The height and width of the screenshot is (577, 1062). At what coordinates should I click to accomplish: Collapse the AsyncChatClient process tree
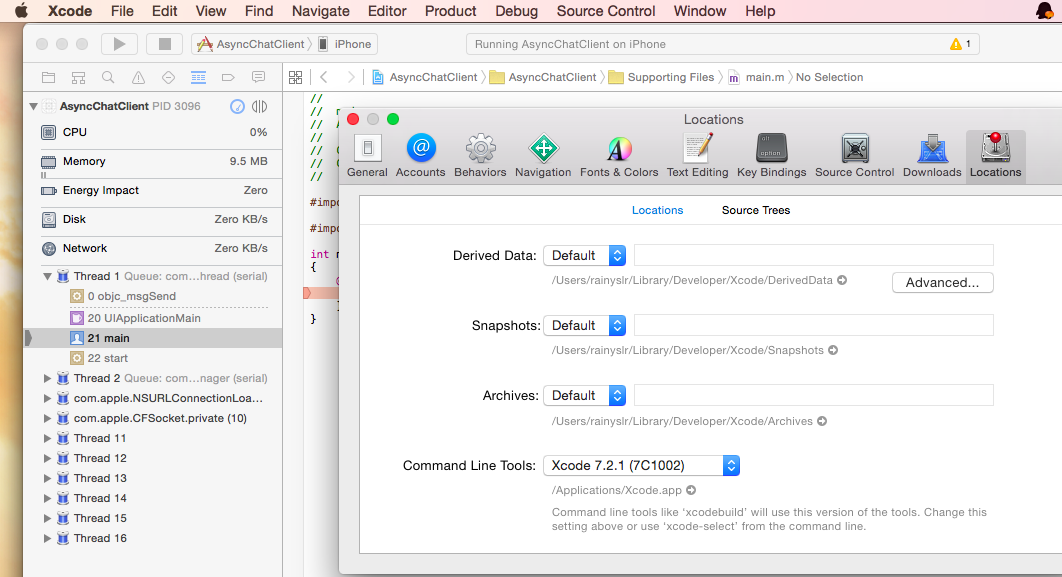click(33, 106)
